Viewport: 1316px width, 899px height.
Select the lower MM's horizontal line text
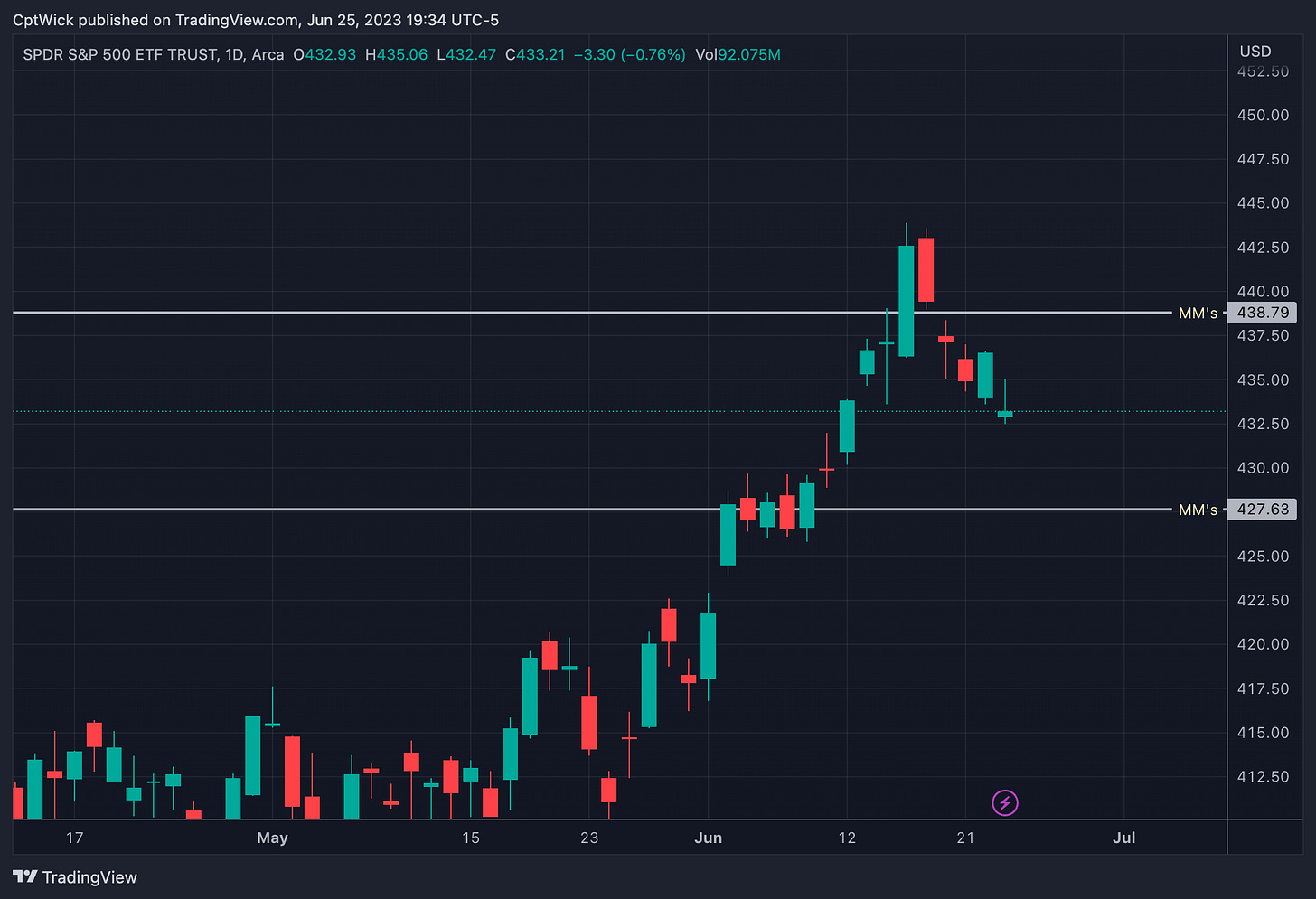(1198, 510)
